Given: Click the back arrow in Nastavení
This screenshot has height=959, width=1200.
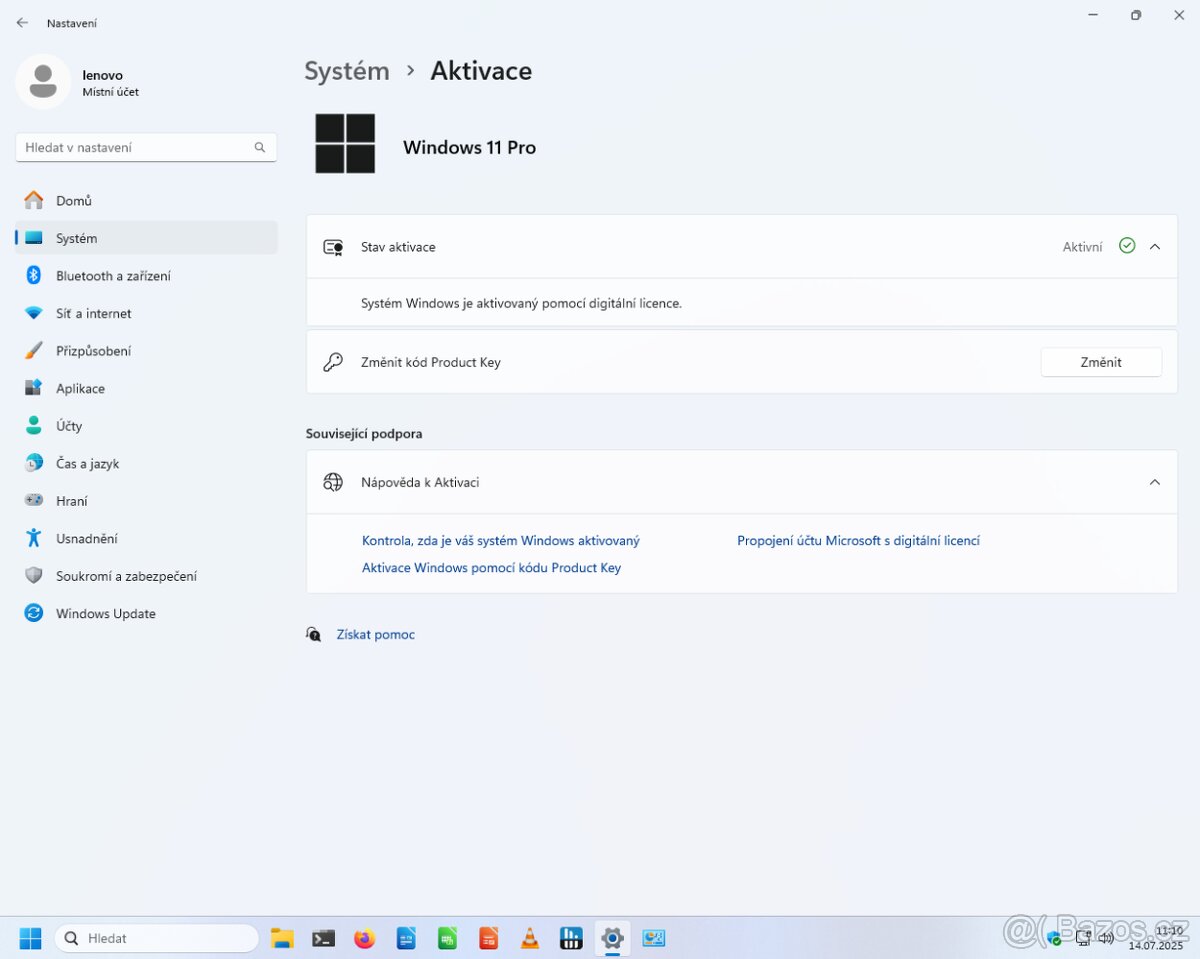Looking at the screenshot, I should pos(22,21).
